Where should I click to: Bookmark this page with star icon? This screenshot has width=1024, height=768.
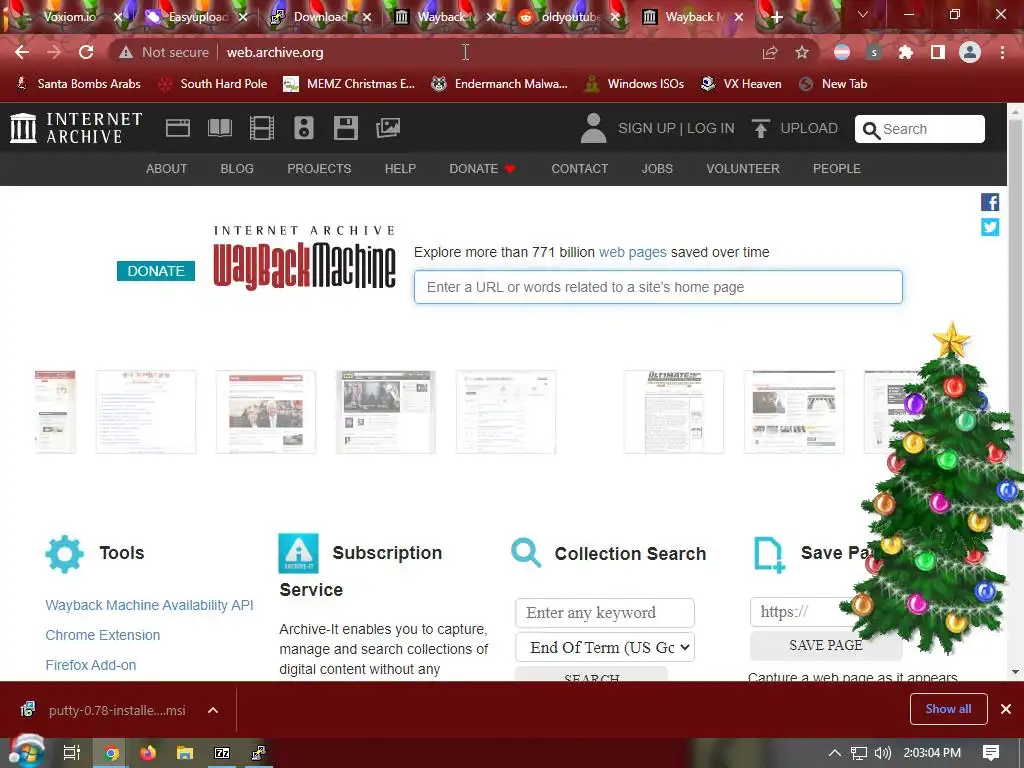(x=802, y=52)
